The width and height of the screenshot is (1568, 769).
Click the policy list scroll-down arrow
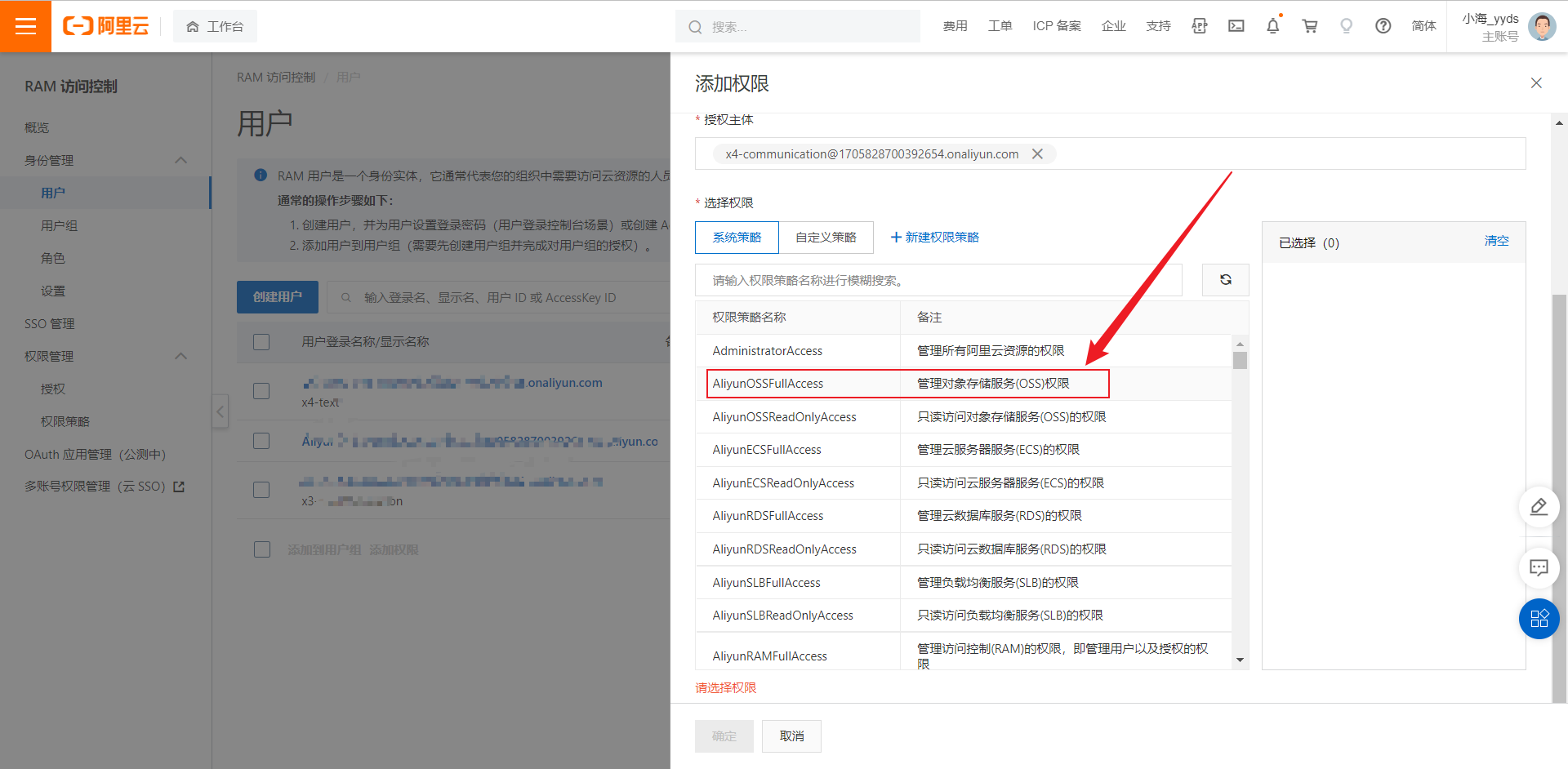(x=1240, y=660)
